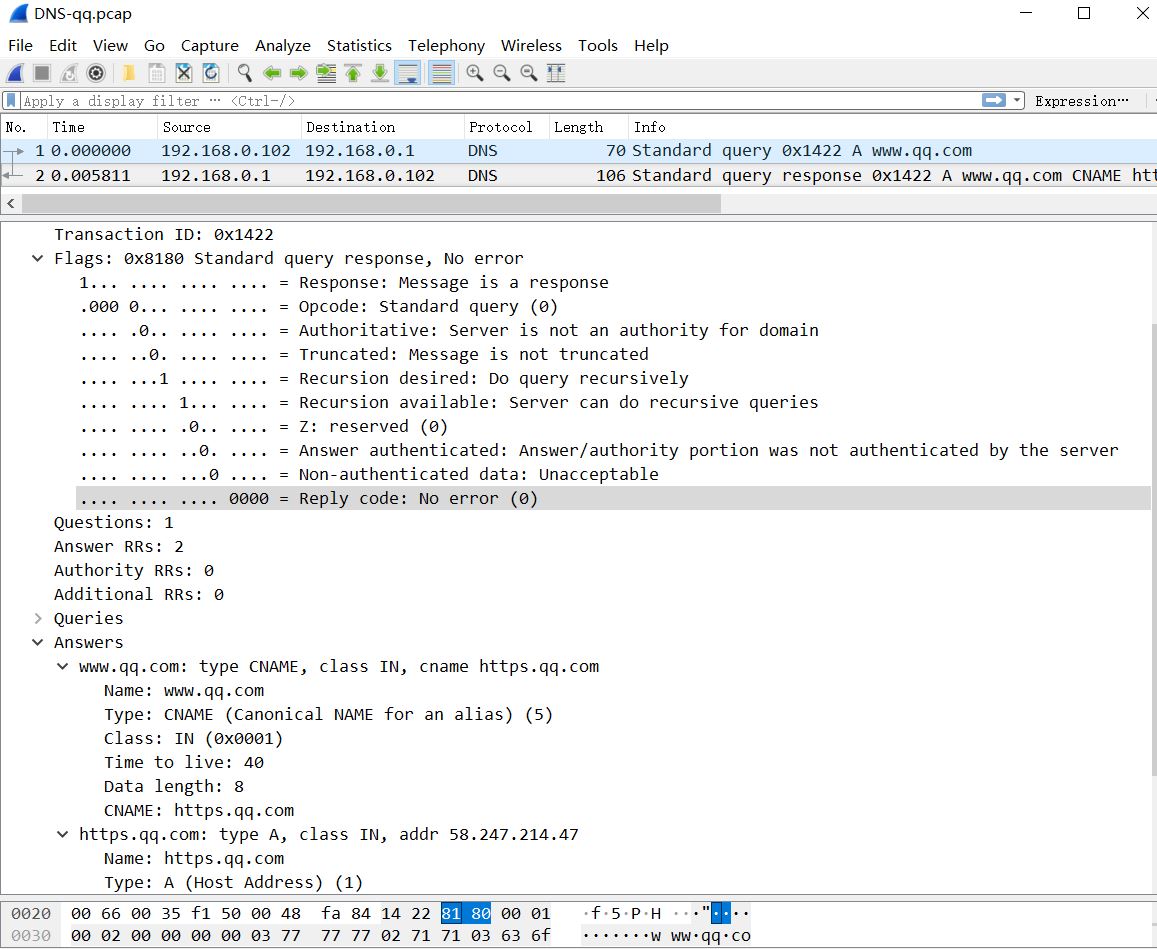
Task: Open the Edit menu
Action: [x=63, y=46]
